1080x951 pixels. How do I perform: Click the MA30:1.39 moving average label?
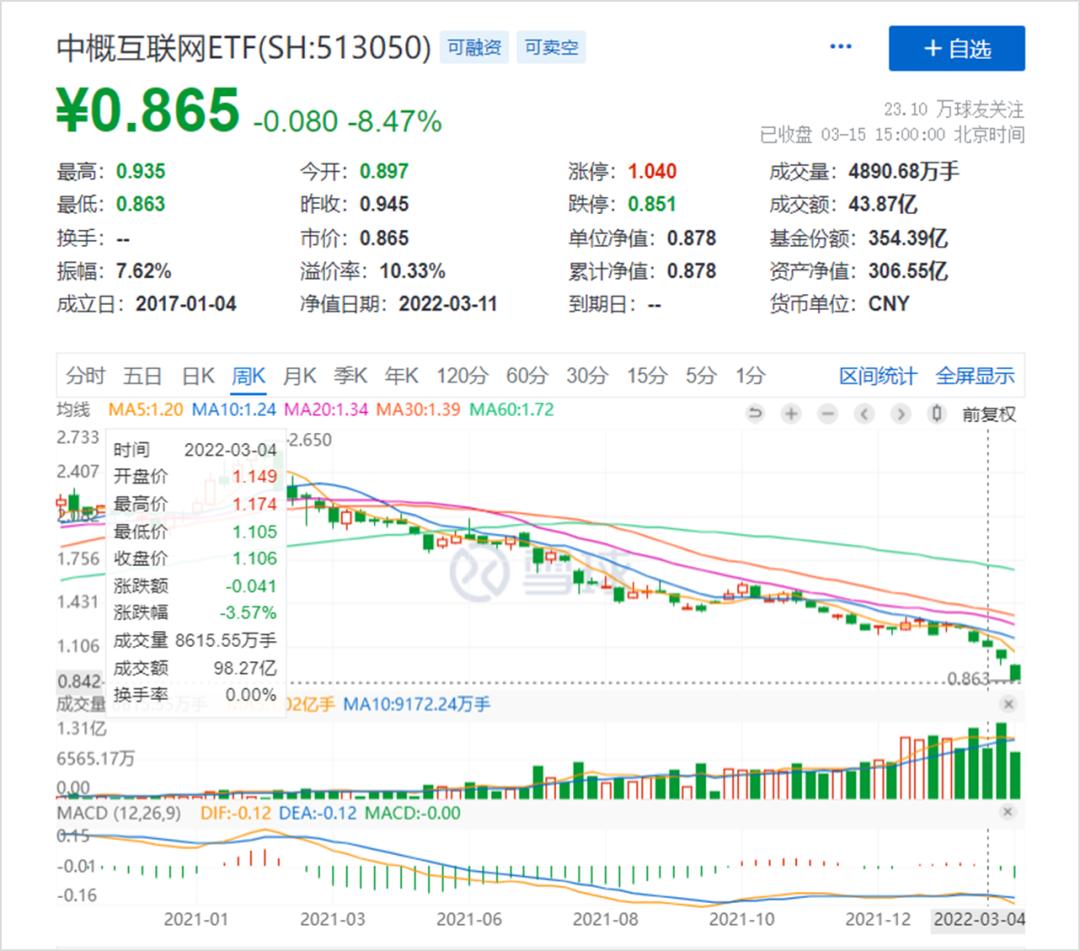[x=418, y=410]
